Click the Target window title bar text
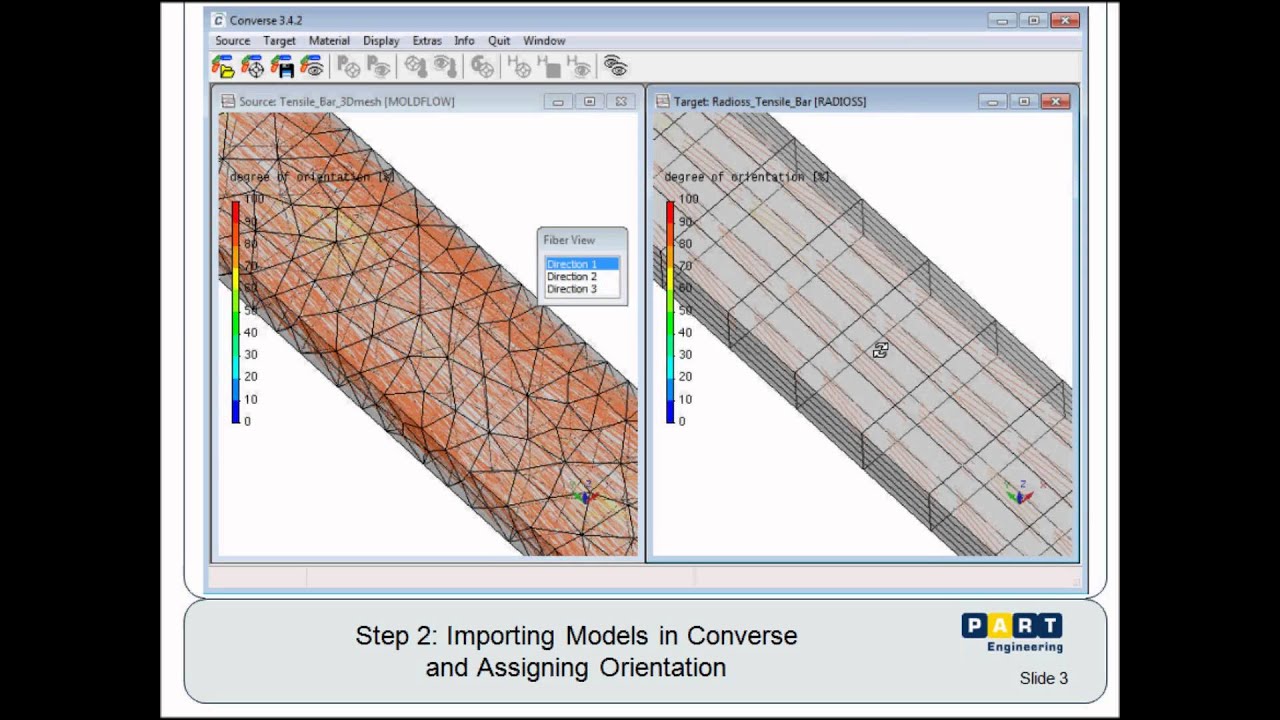The width and height of the screenshot is (1280, 720). coord(770,102)
